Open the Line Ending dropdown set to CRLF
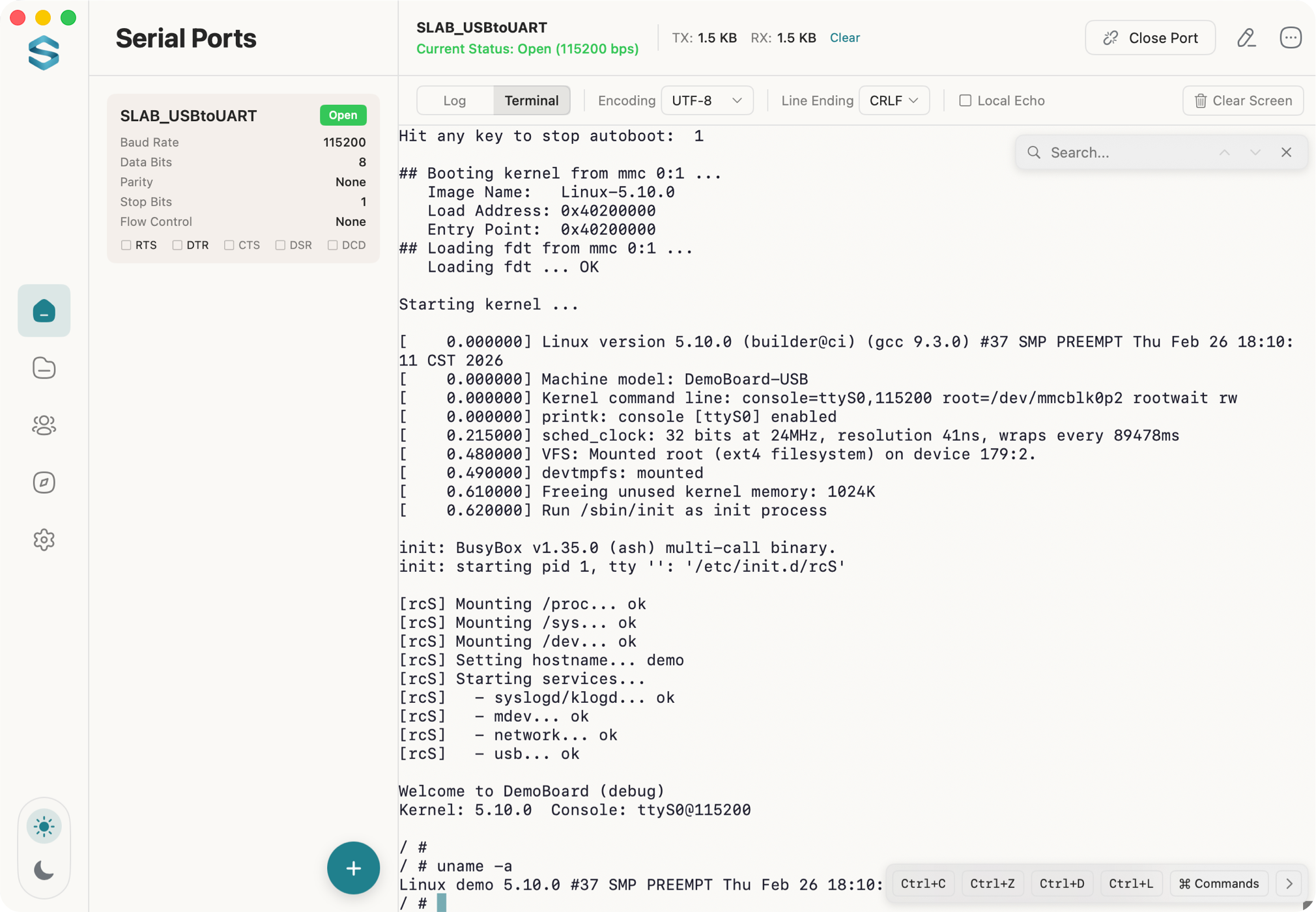The height and width of the screenshot is (912, 1316). (893, 100)
